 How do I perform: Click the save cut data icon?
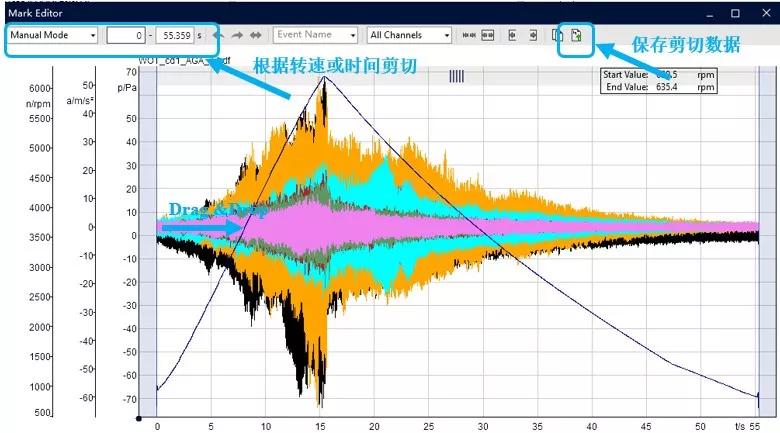[x=577, y=36]
